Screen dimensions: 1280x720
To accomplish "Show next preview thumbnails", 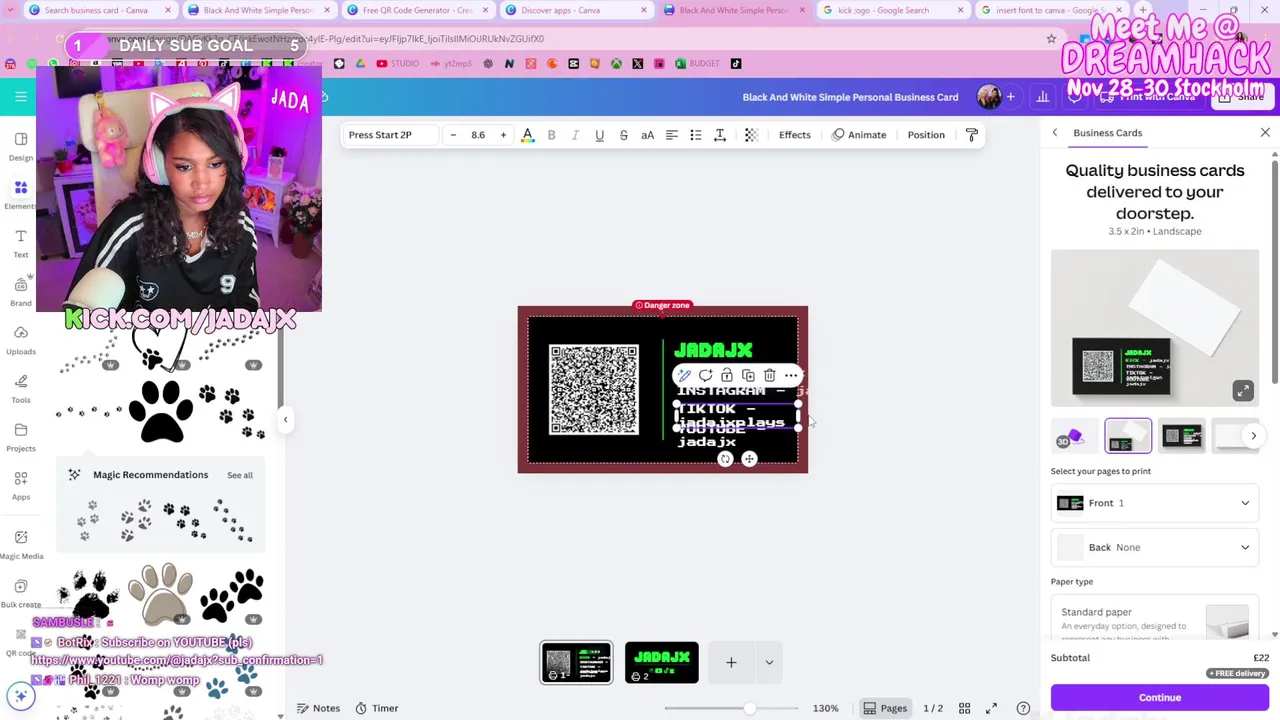I will (x=1253, y=436).
